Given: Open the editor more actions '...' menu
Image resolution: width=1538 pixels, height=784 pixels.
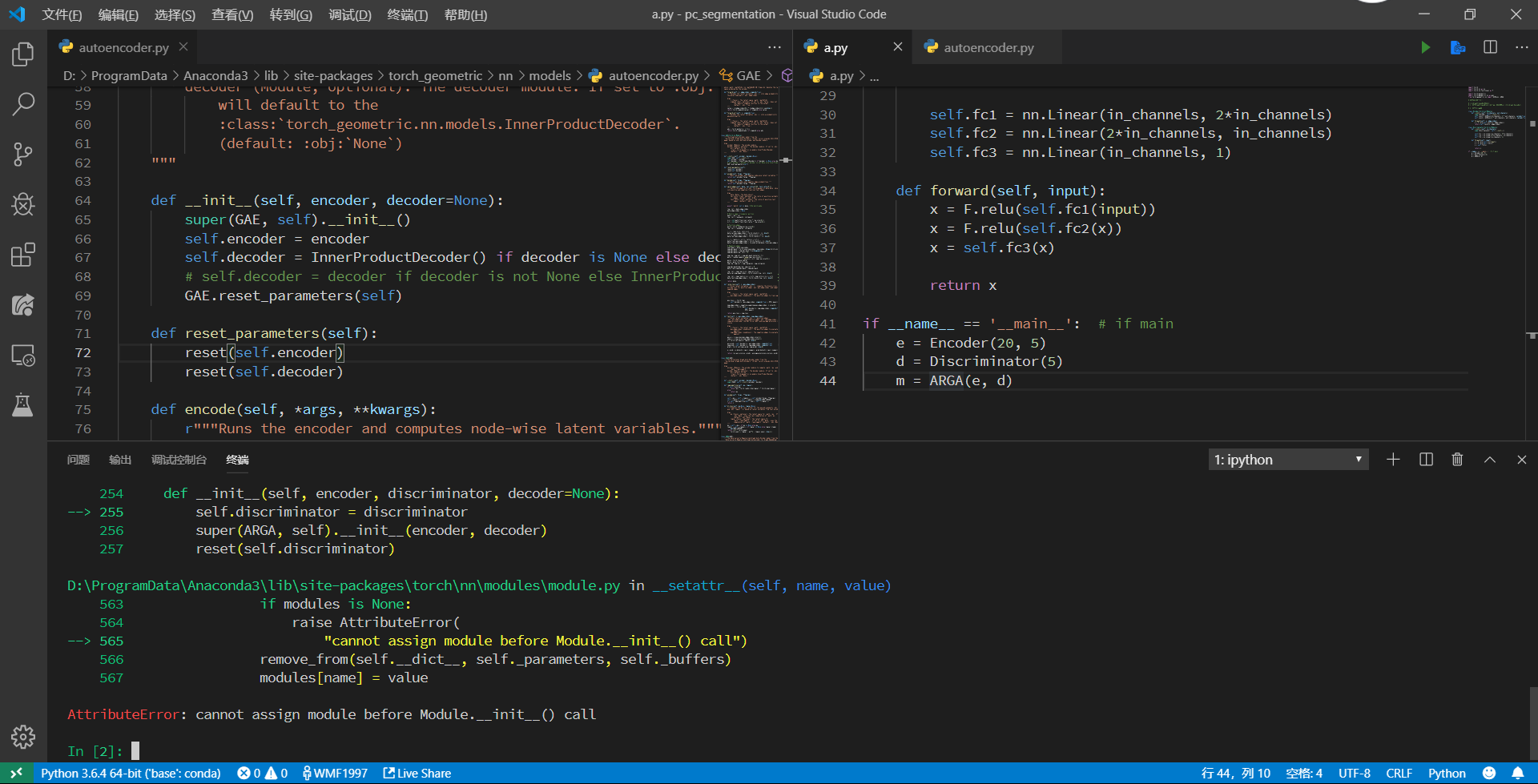Looking at the screenshot, I should pos(1521,47).
